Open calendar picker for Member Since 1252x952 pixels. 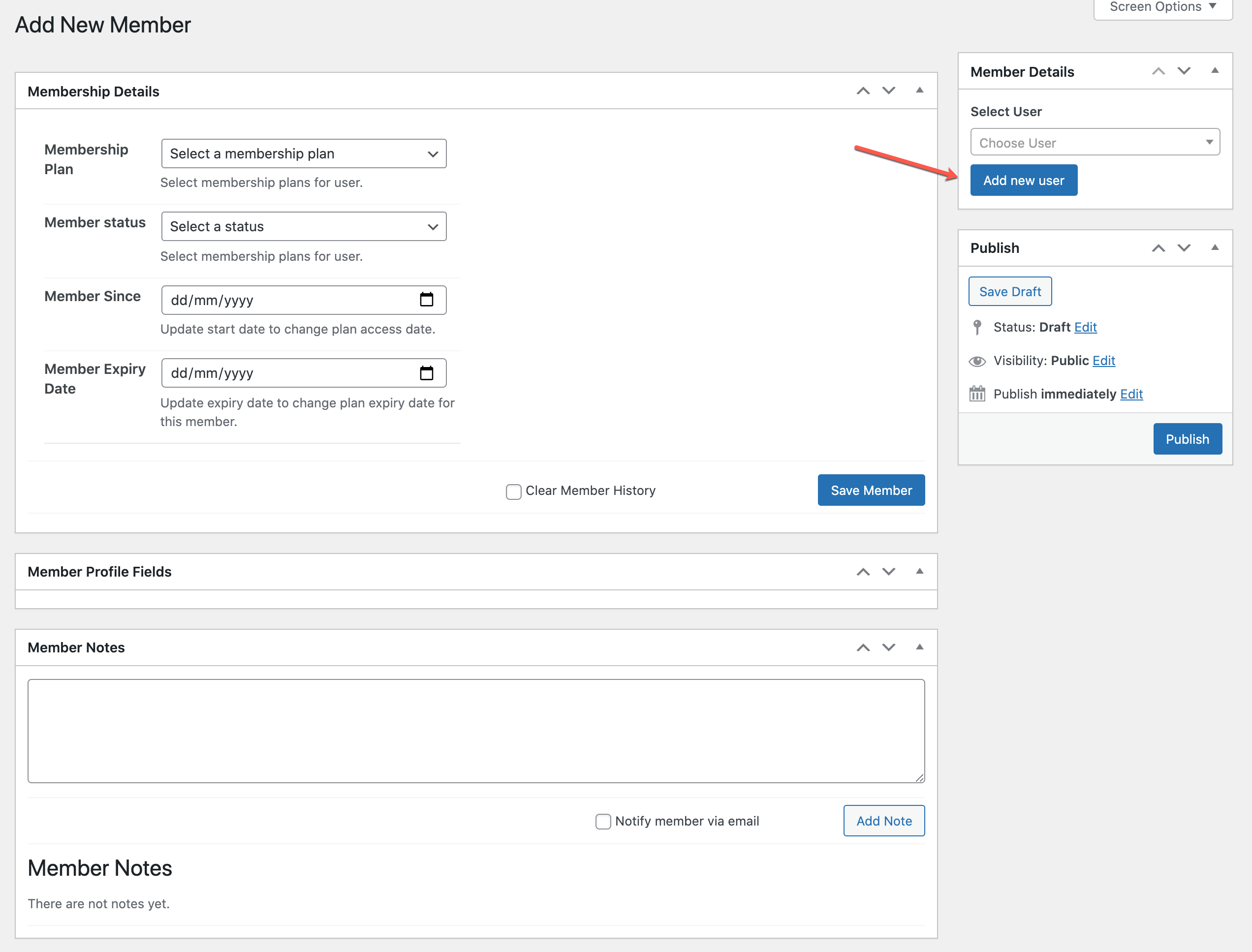click(x=426, y=300)
